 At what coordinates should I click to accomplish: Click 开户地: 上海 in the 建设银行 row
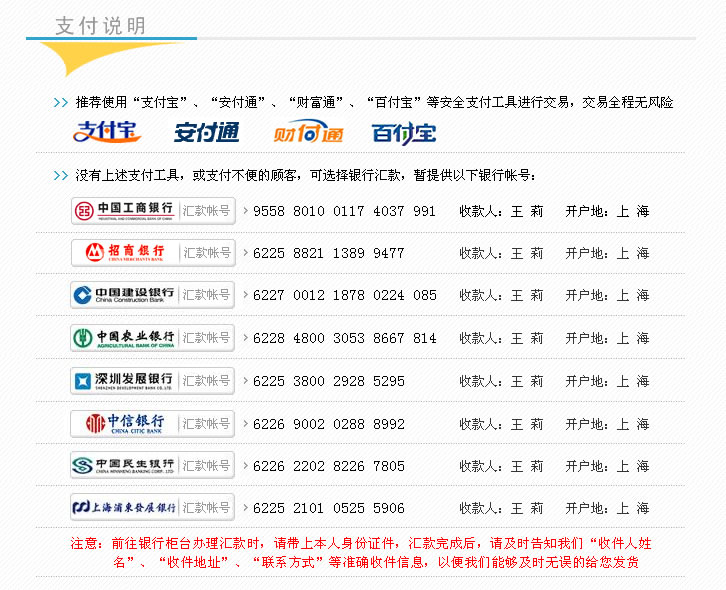pos(607,295)
